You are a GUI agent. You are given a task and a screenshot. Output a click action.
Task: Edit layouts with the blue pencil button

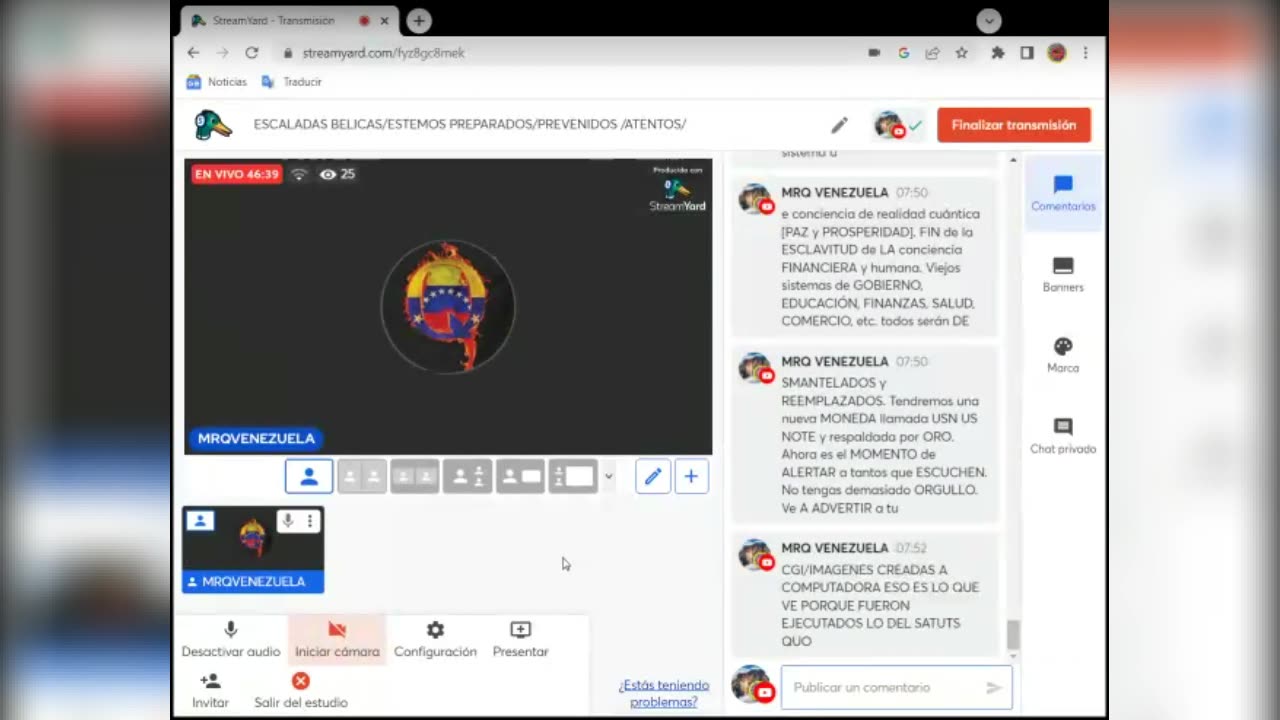653,477
